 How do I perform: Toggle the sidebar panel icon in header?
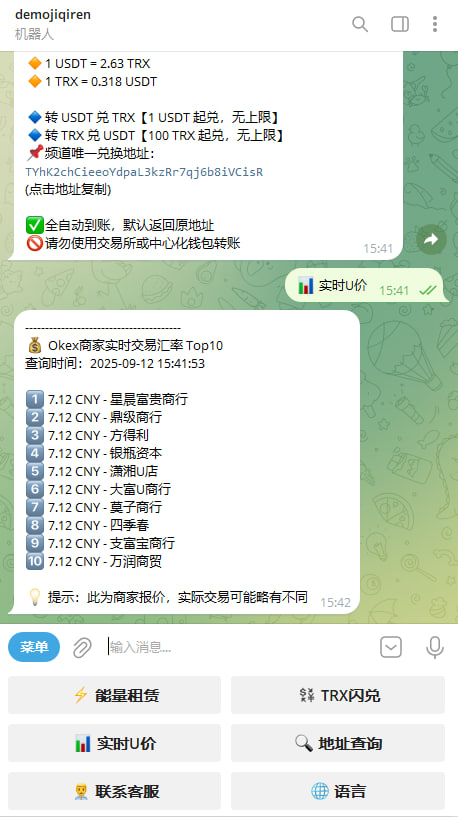click(x=400, y=24)
